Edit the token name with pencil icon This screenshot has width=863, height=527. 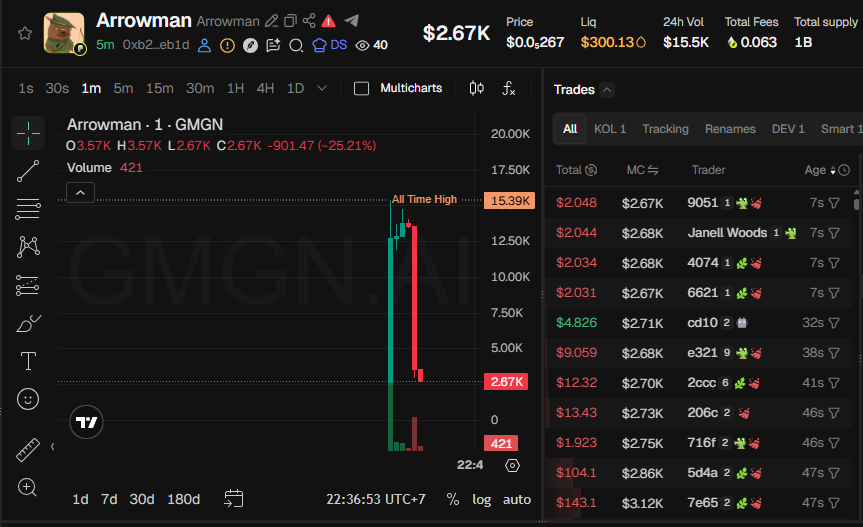271,21
